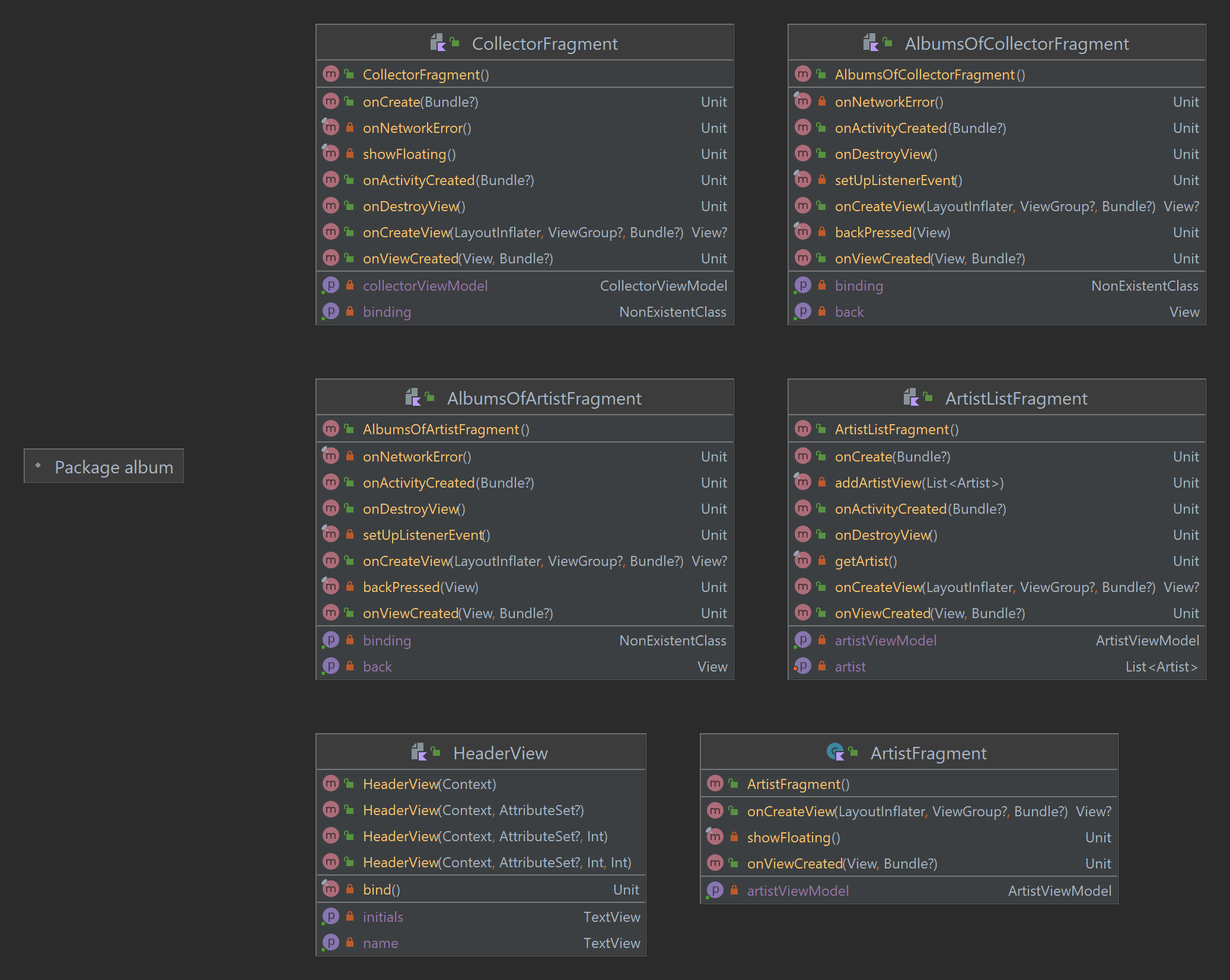This screenshot has width=1230, height=980.
Task: Click the method icon beside bind() in HeaderView
Action: click(x=330, y=889)
